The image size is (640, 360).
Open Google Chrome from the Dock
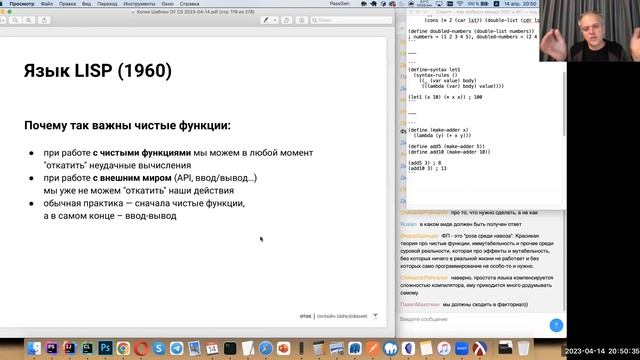[x=123, y=348]
